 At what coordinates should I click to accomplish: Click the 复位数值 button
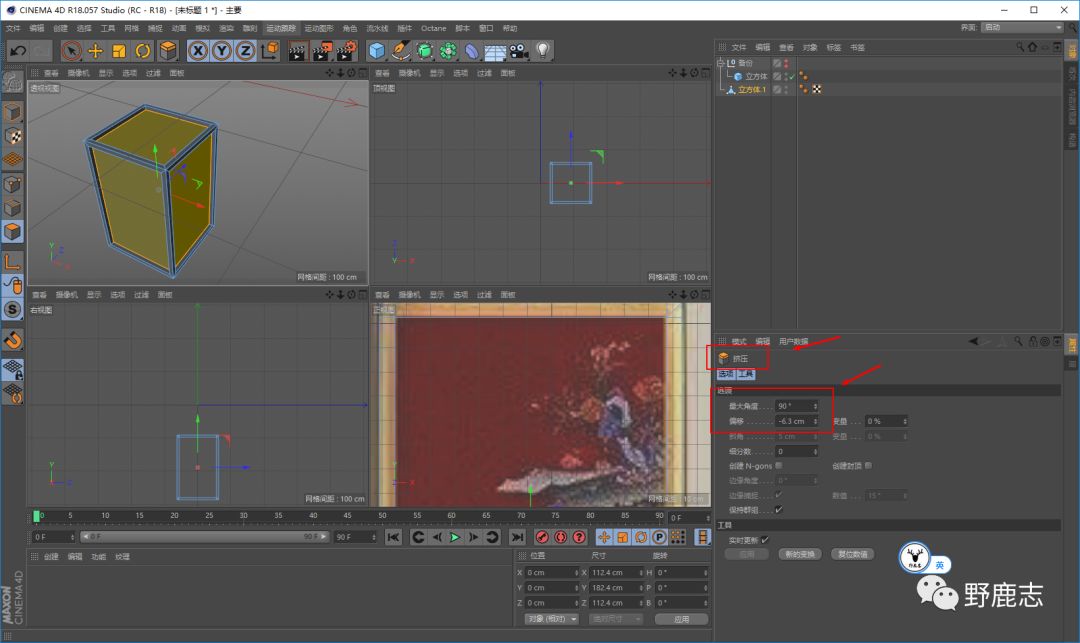point(853,554)
